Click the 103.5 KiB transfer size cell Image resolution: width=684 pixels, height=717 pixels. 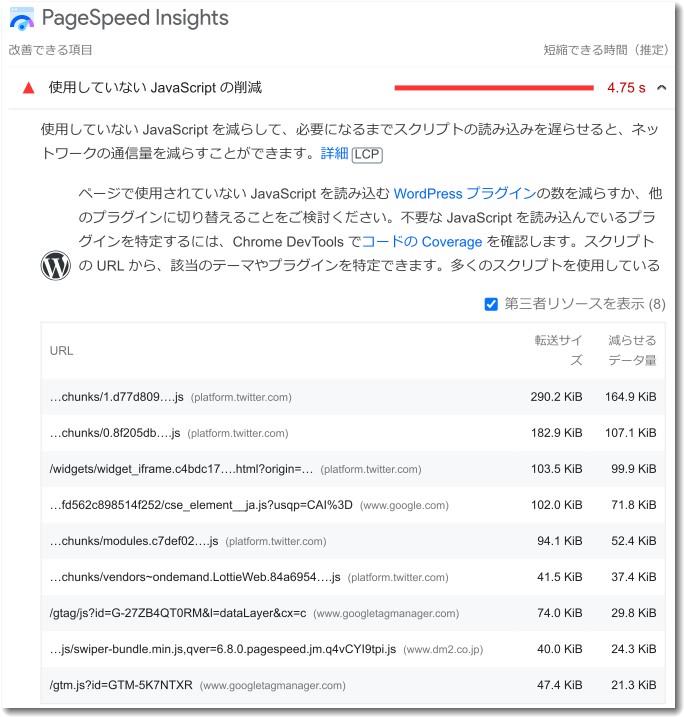[556, 469]
